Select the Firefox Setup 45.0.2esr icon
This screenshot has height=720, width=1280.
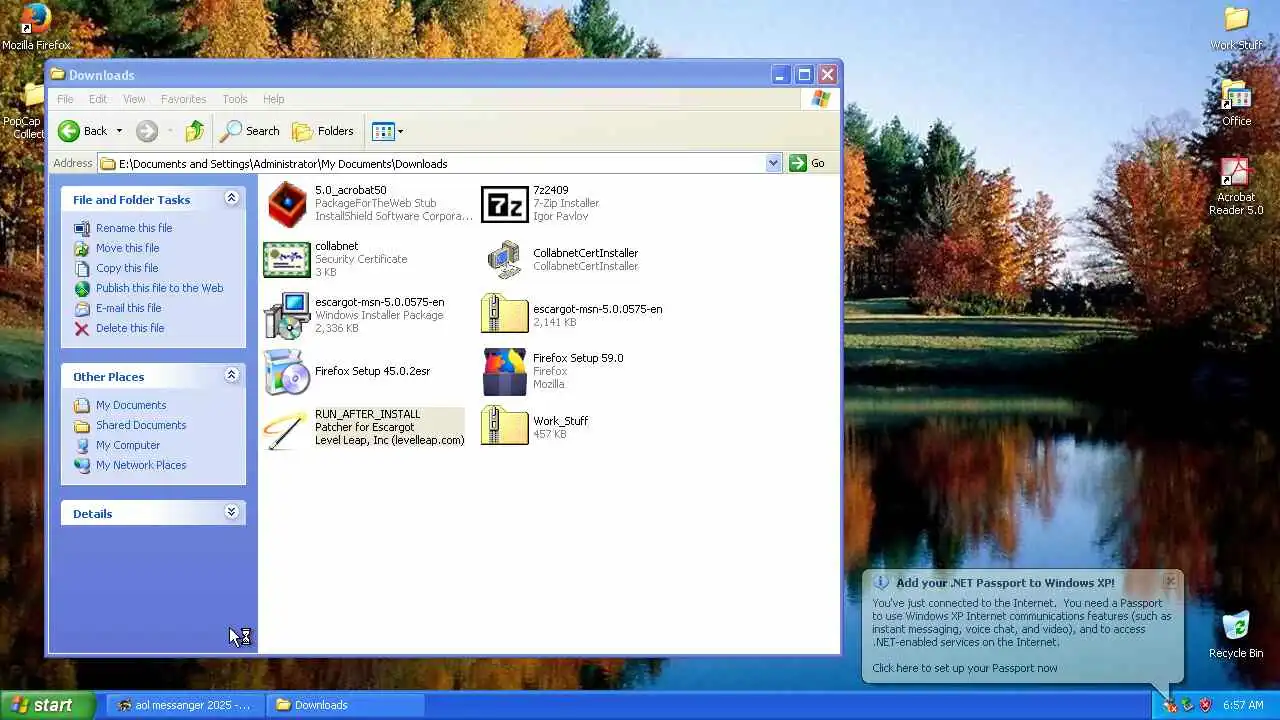pos(287,371)
